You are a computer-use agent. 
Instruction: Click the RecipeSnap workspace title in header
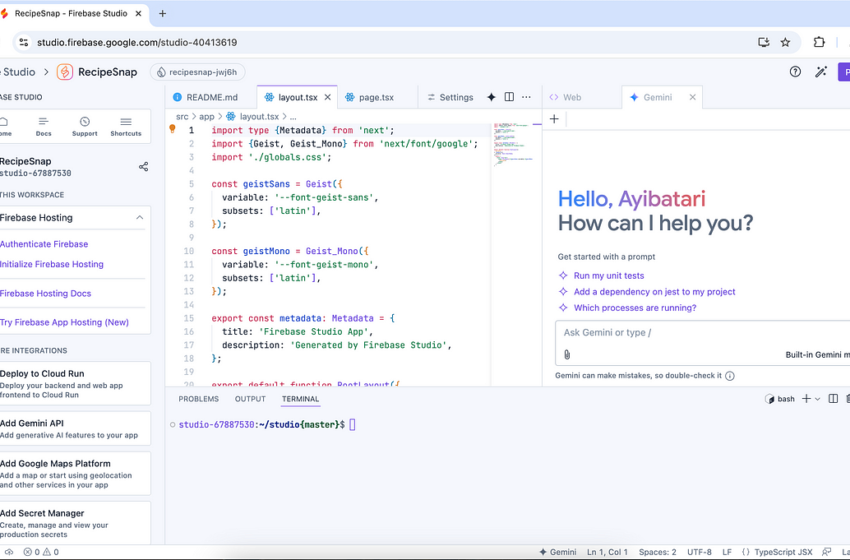(107, 72)
